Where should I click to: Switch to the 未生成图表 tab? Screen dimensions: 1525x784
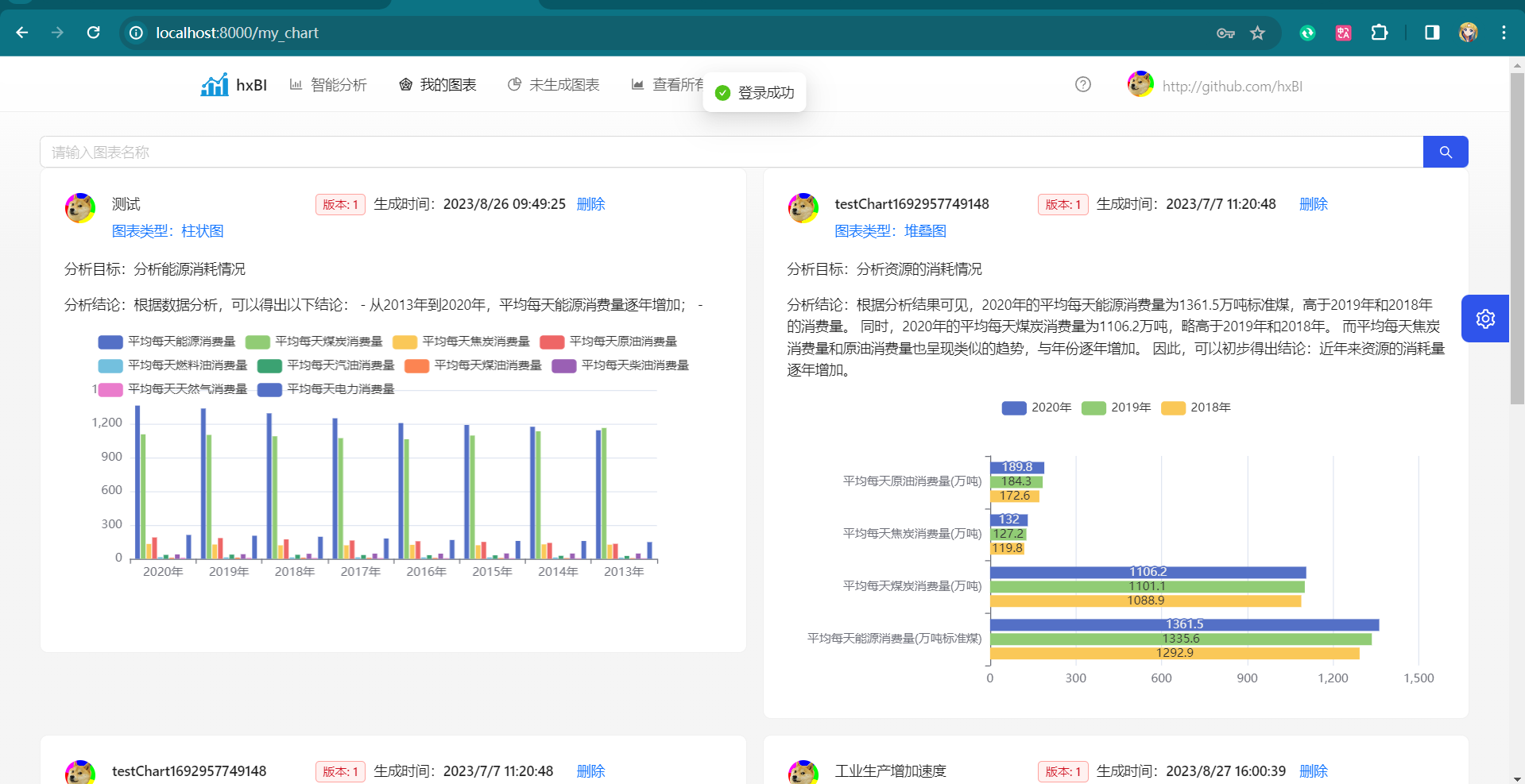coord(553,85)
